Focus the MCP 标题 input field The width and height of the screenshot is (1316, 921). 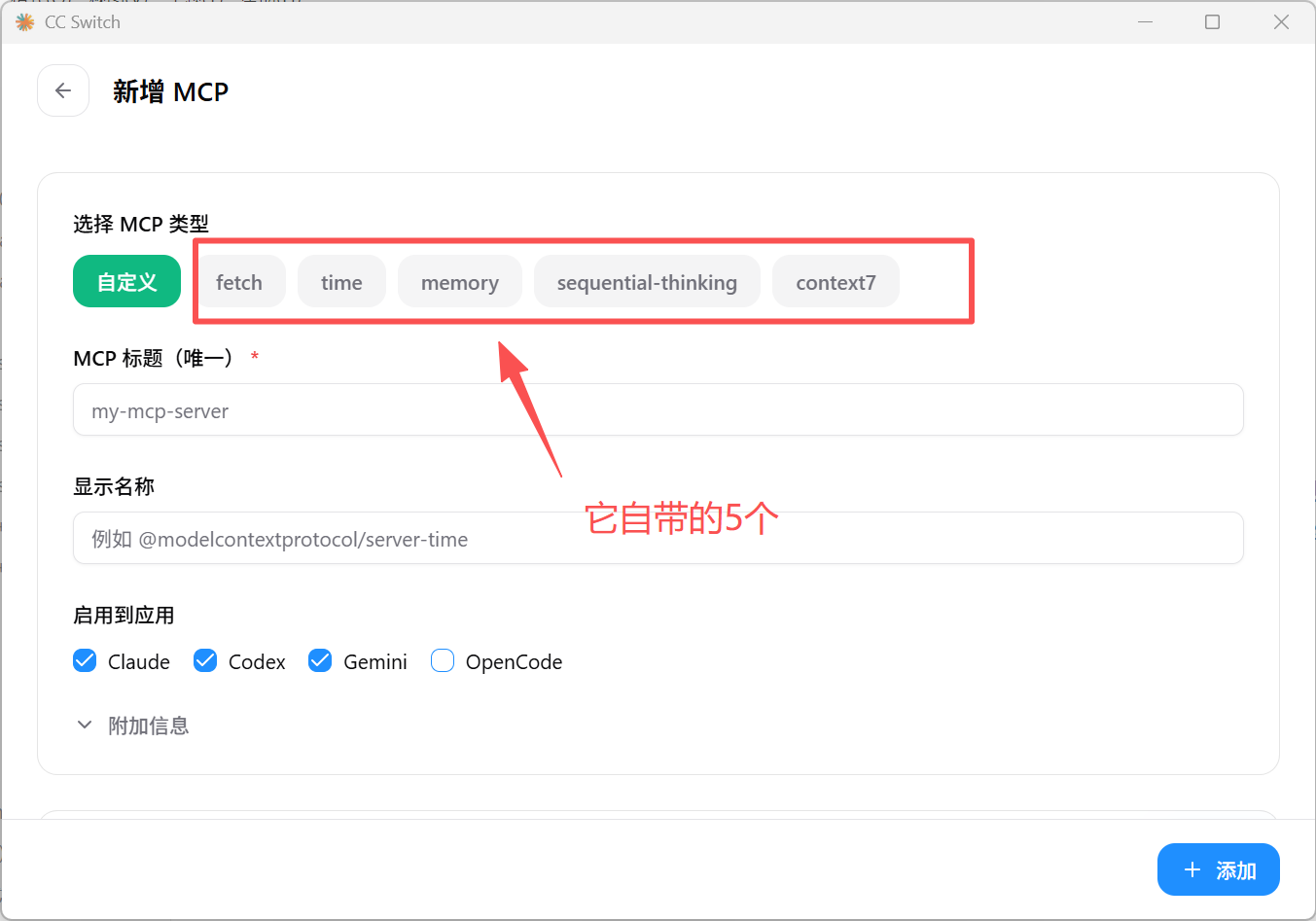[658, 409]
